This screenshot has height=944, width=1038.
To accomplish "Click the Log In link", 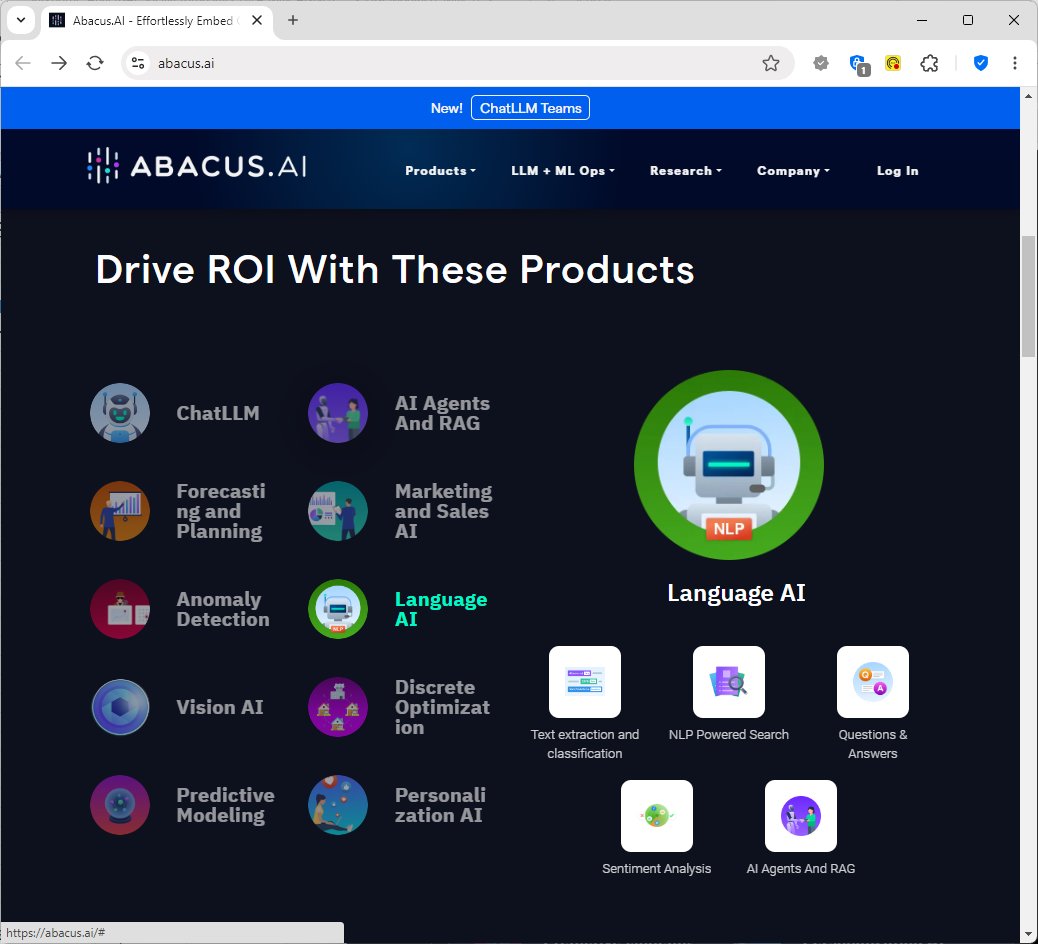I will click(x=897, y=171).
